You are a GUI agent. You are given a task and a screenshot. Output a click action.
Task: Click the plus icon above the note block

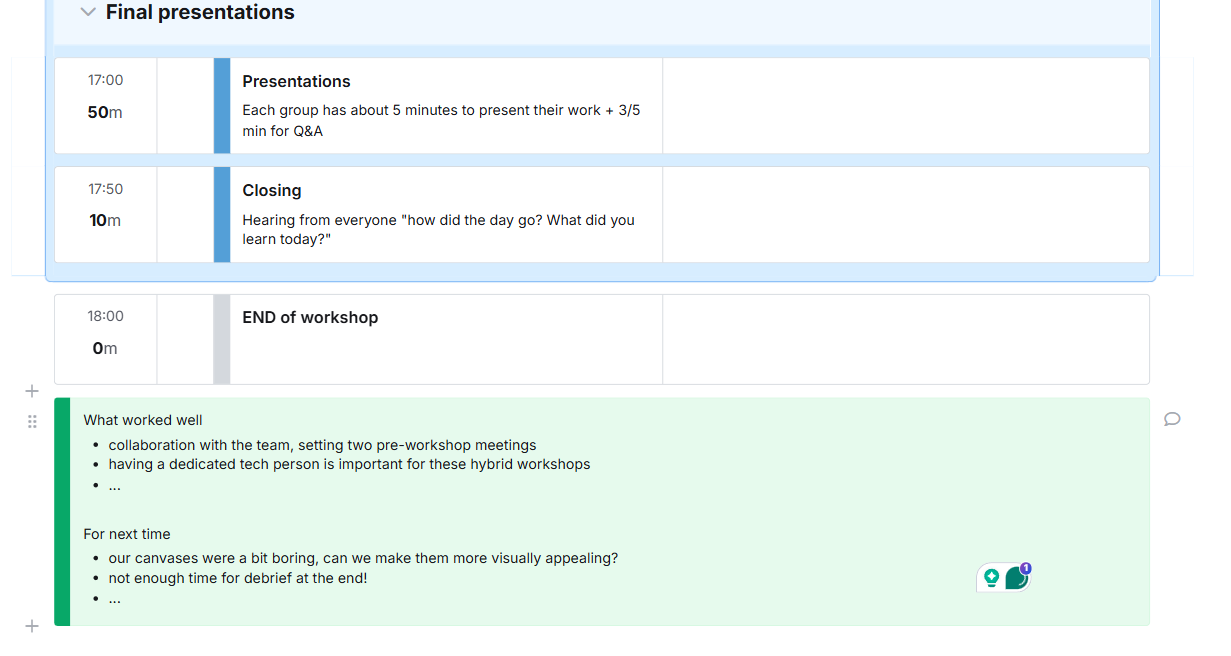tap(32, 391)
